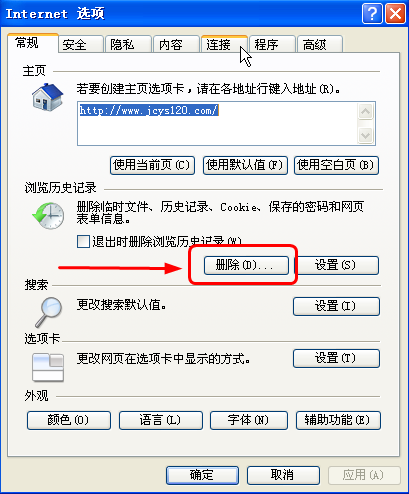Confirm with the 确定 button

pos(202,475)
